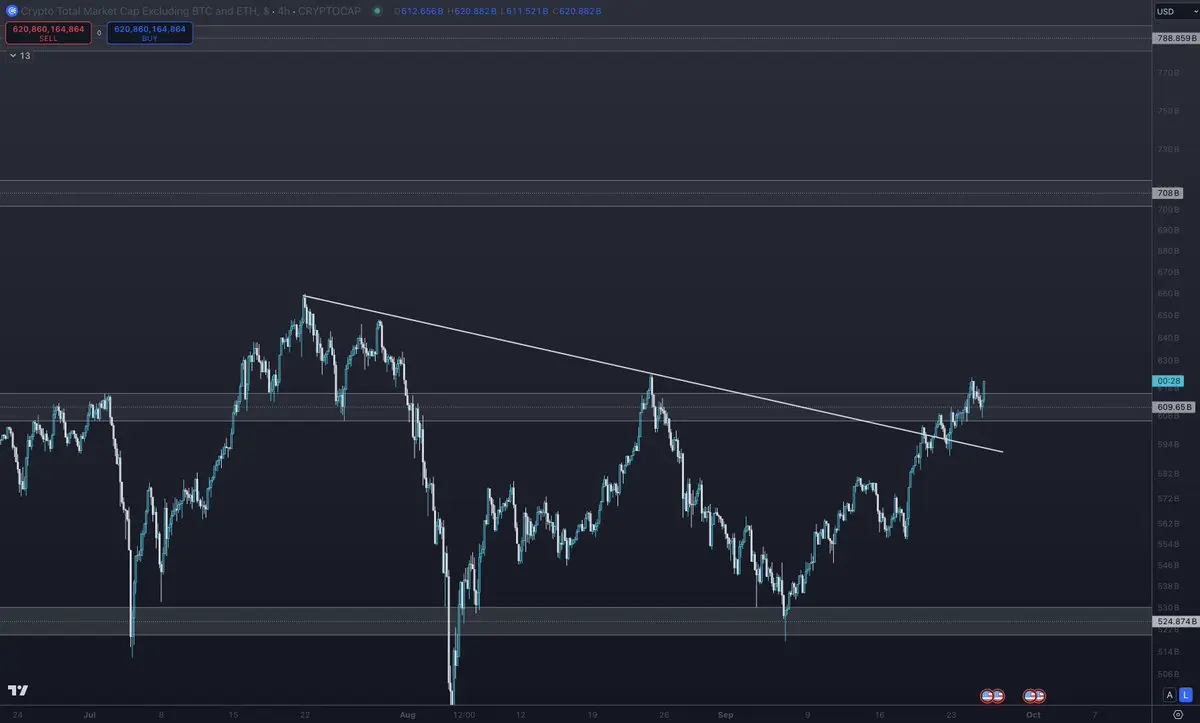This screenshot has width=1200, height=723.
Task: Click the green market status dot
Action: [x=376, y=10]
